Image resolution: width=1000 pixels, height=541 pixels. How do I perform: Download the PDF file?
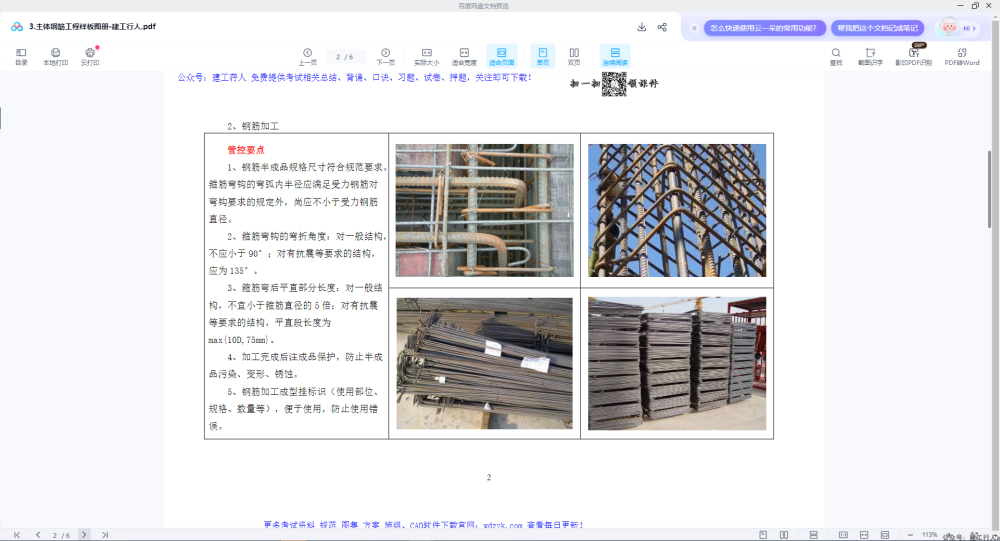pyautogui.click(x=642, y=27)
